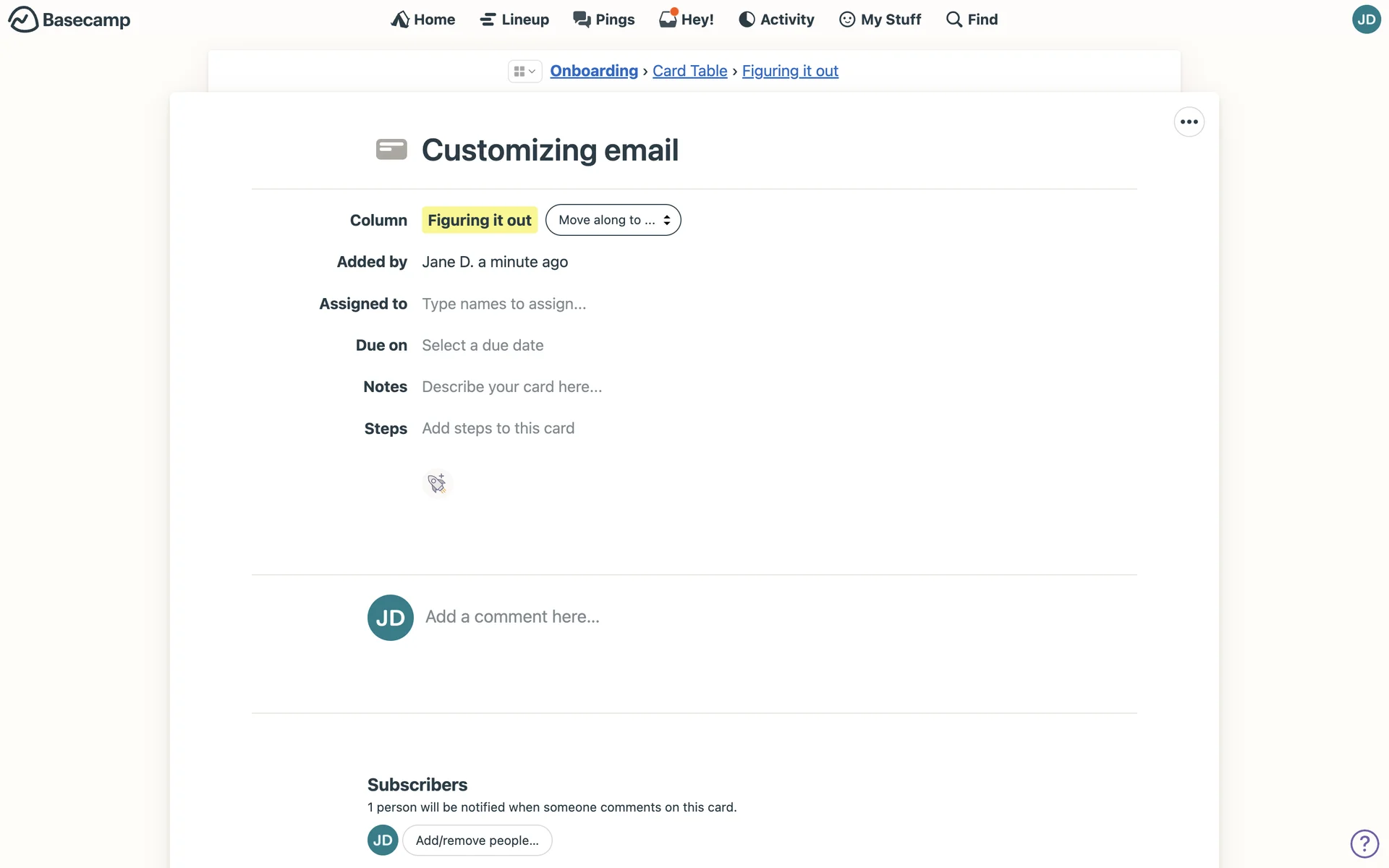Image resolution: width=1389 pixels, height=868 pixels.
Task: Open the Hey! notifications menu
Action: click(687, 20)
